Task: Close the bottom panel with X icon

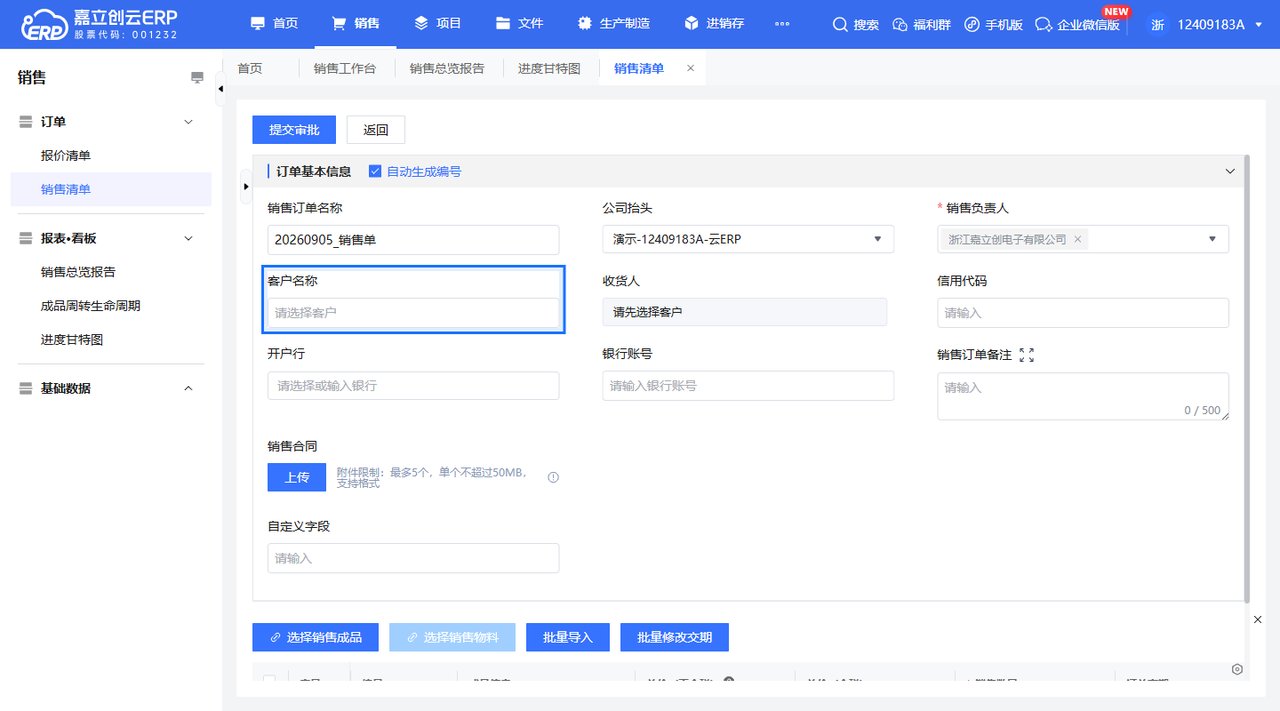Action: point(1258,620)
